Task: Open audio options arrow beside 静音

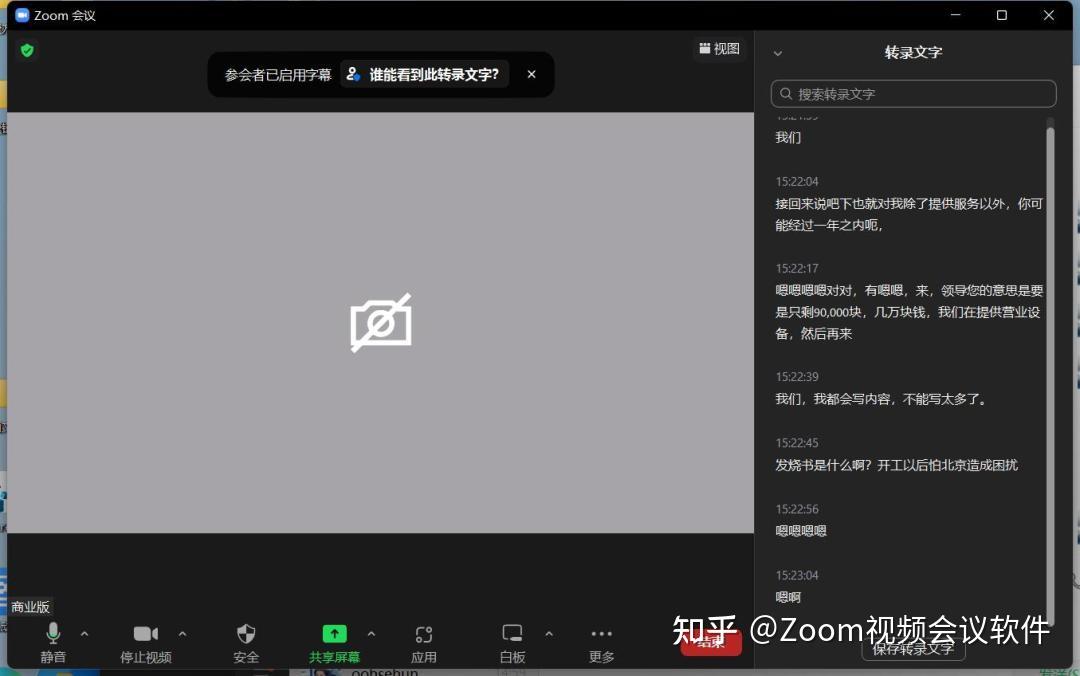Action: [x=85, y=633]
